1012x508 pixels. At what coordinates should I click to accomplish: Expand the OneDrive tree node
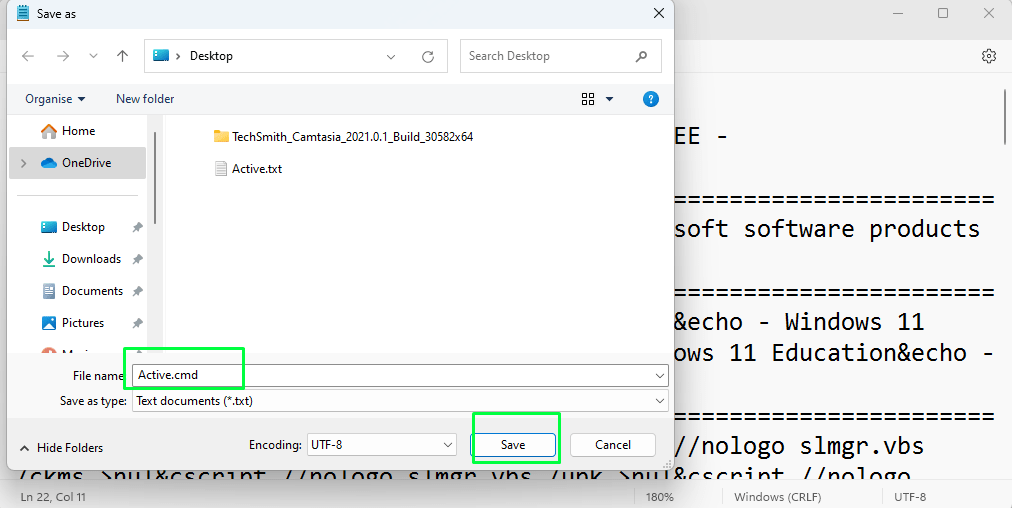[x=24, y=163]
